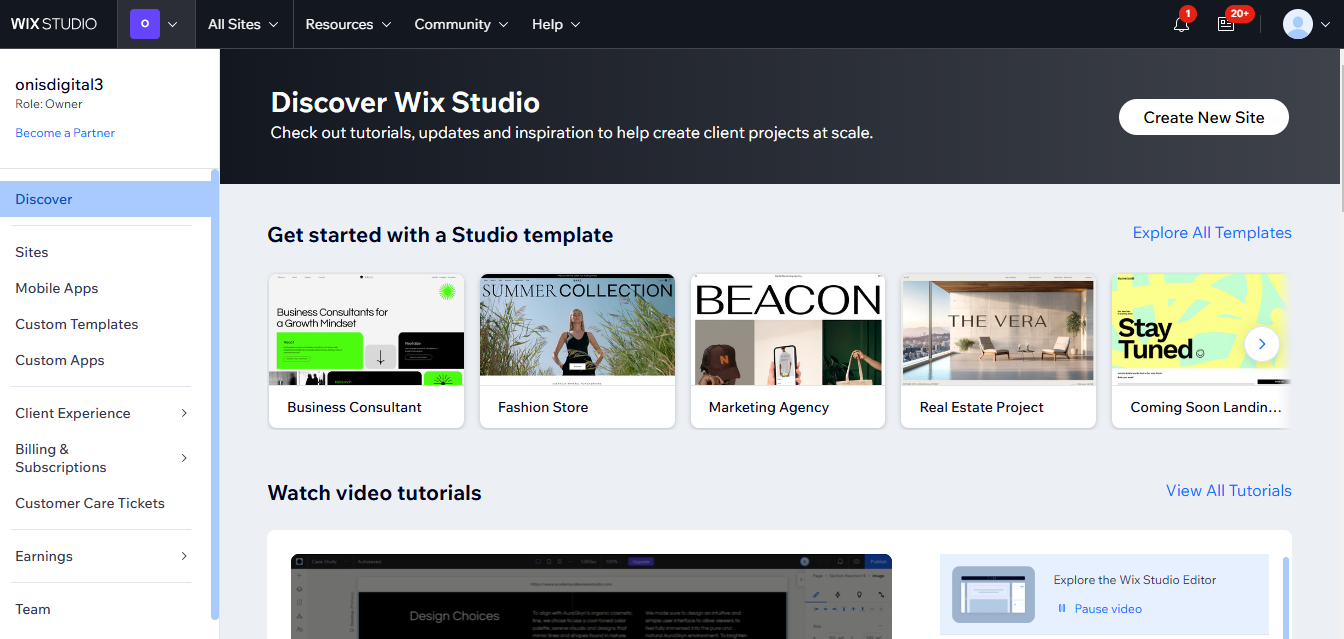Image resolution: width=1344 pixels, height=639 pixels.
Task: Open the user profile avatar
Action: tap(1298, 24)
